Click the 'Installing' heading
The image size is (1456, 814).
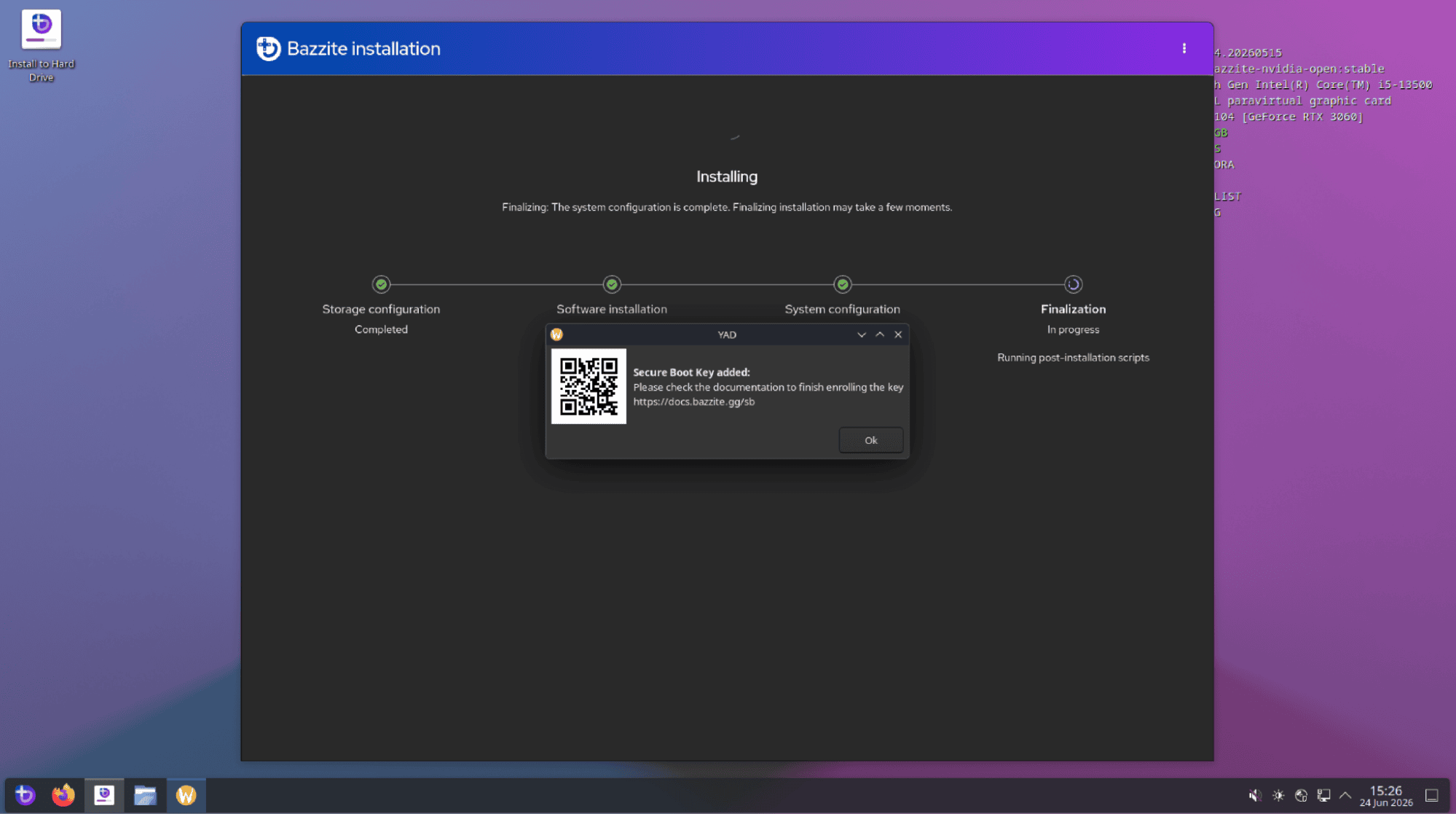point(727,176)
